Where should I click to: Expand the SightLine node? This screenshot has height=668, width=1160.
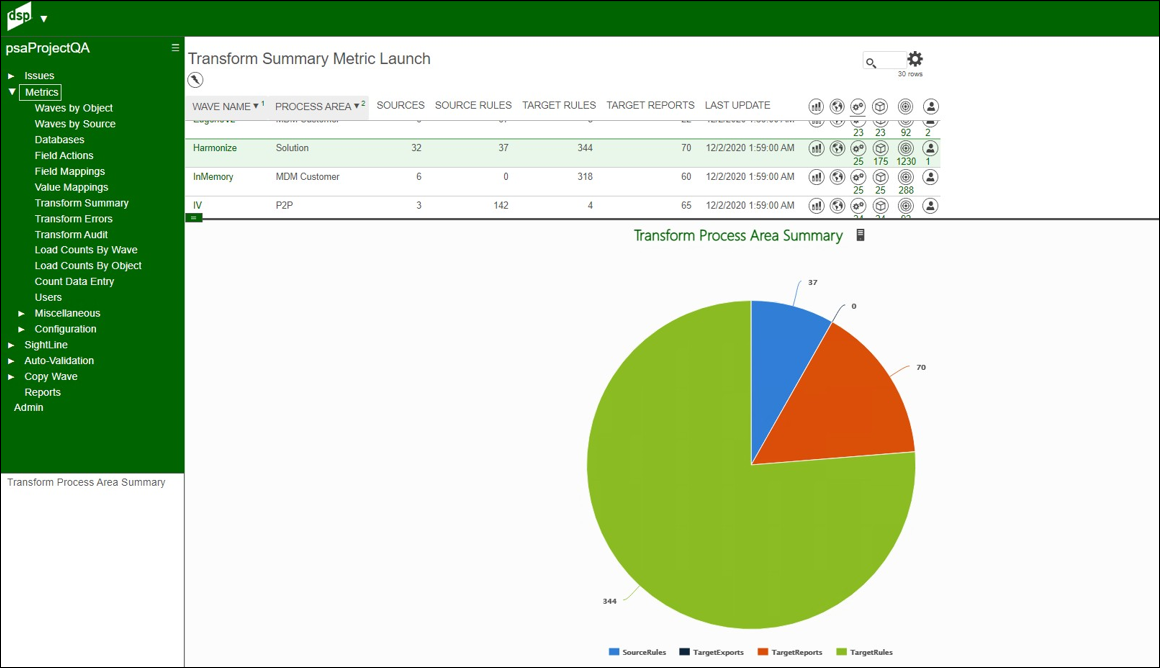click(x=11, y=345)
